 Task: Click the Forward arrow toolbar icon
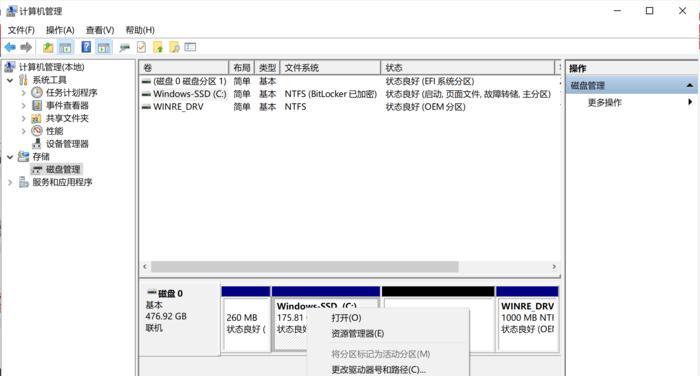coord(26,47)
